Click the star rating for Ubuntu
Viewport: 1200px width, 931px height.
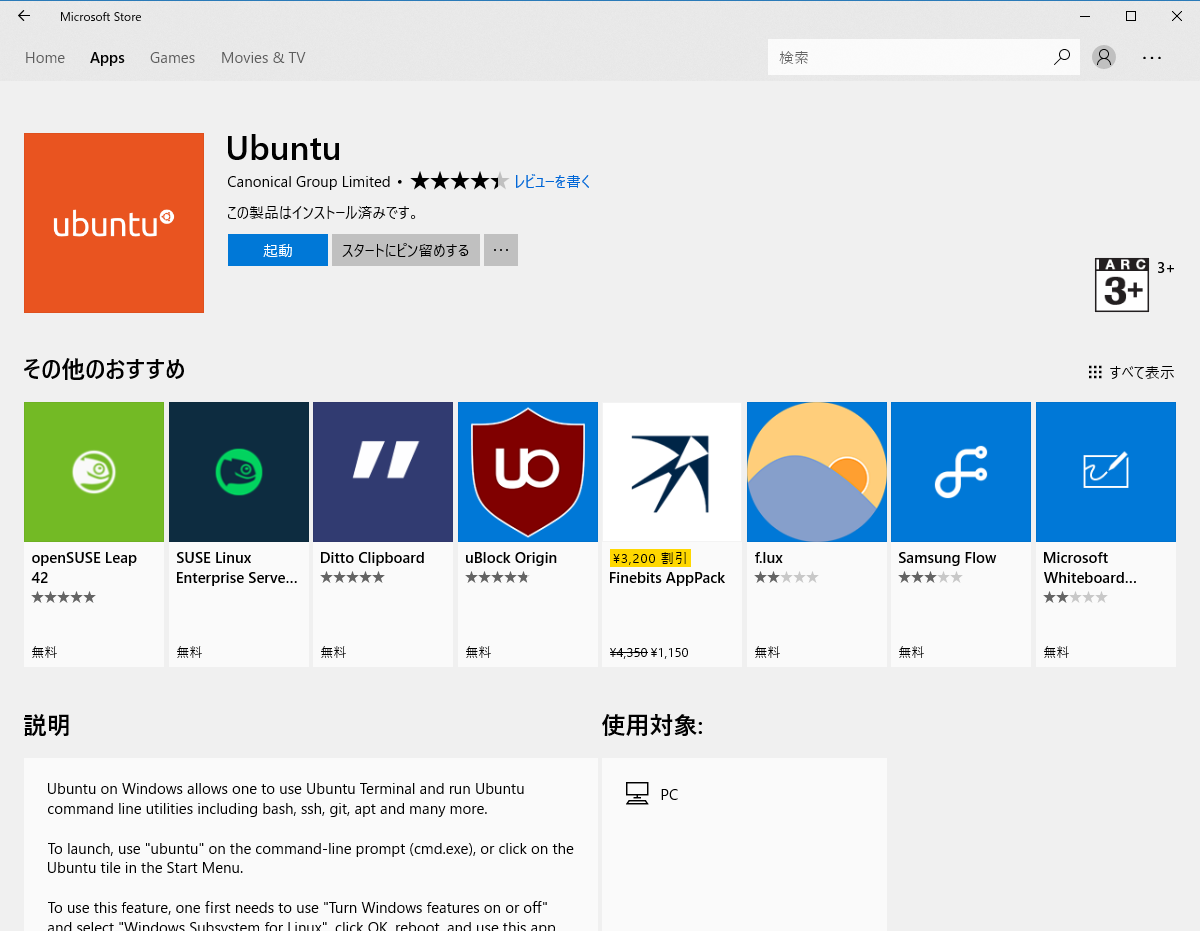pos(459,181)
